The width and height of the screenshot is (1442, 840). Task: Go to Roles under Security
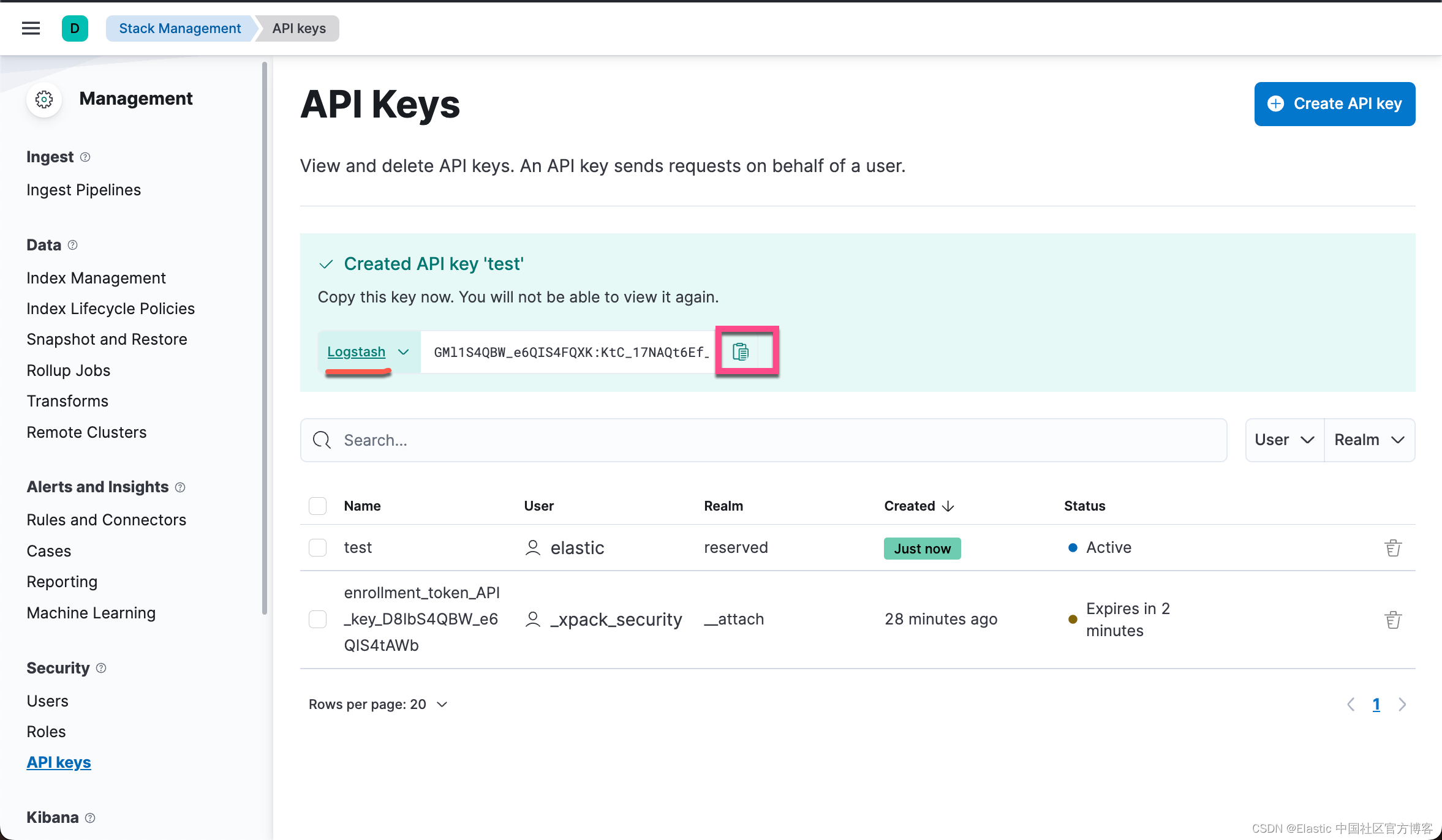(x=46, y=732)
